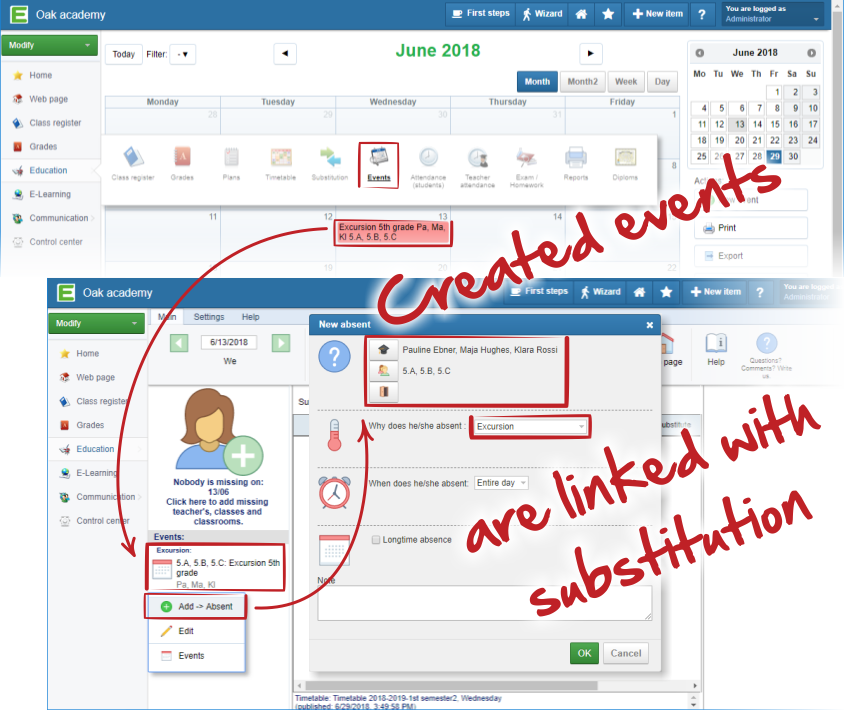
Task: Enable the Longtime absence checkbox
Action: [x=376, y=540]
